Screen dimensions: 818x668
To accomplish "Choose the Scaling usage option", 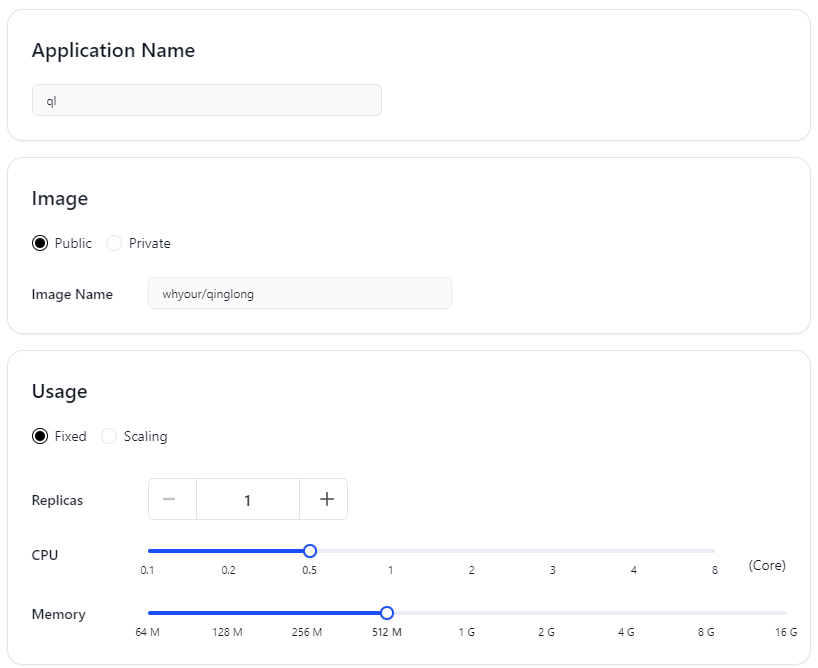I will click(x=109, y=436).
